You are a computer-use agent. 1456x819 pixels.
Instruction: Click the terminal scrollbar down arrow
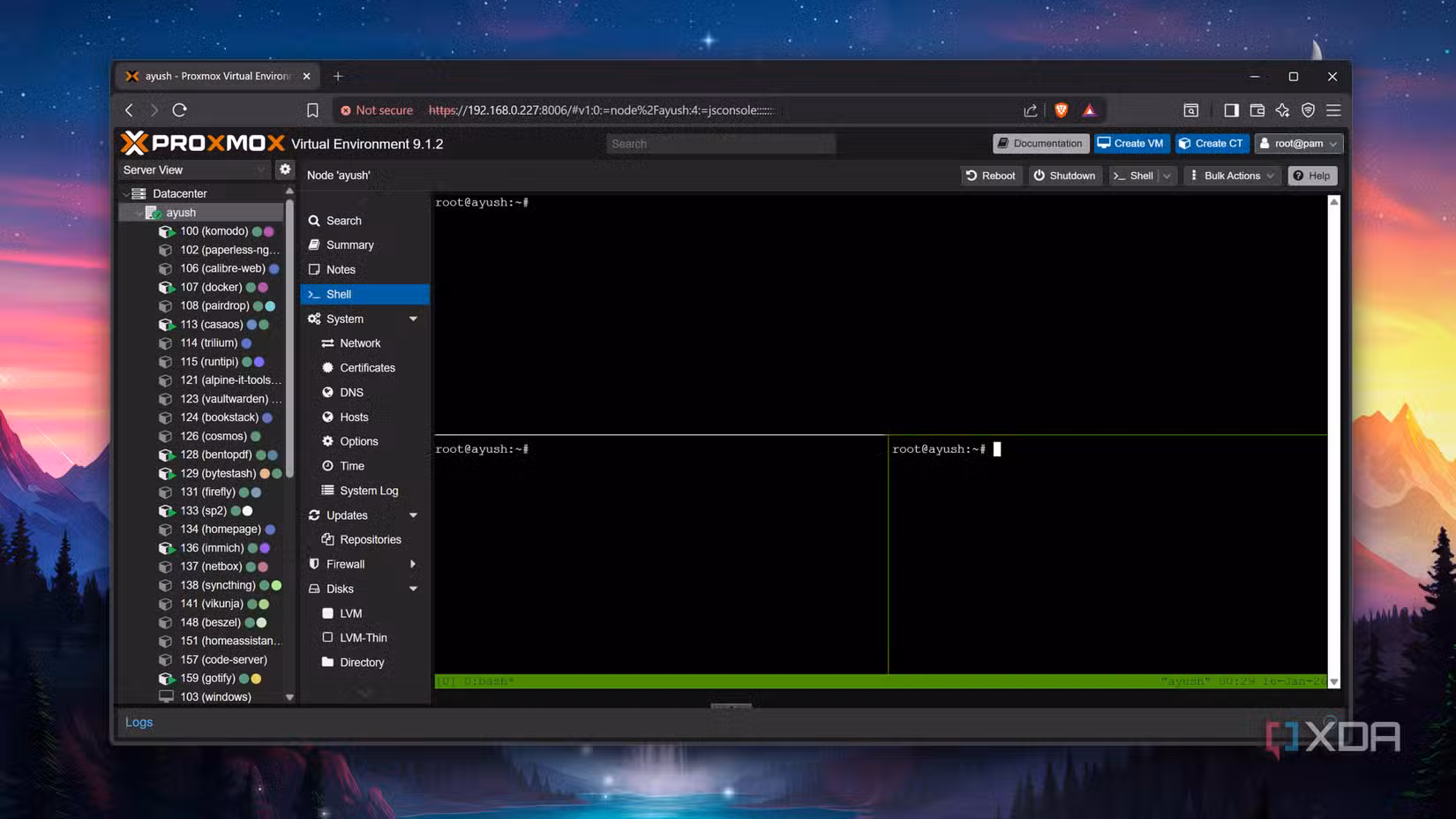pyautogui.click(x=1334, y=682)
